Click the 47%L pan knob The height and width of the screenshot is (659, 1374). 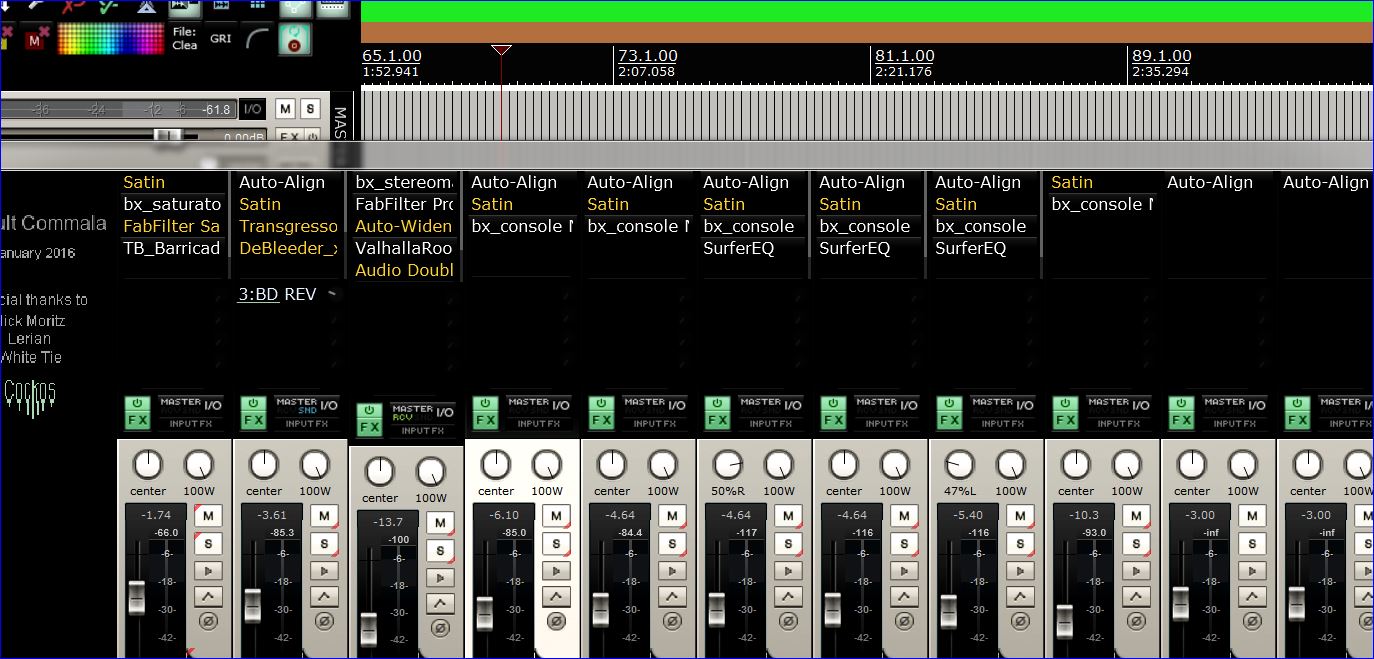pos(960,464)
